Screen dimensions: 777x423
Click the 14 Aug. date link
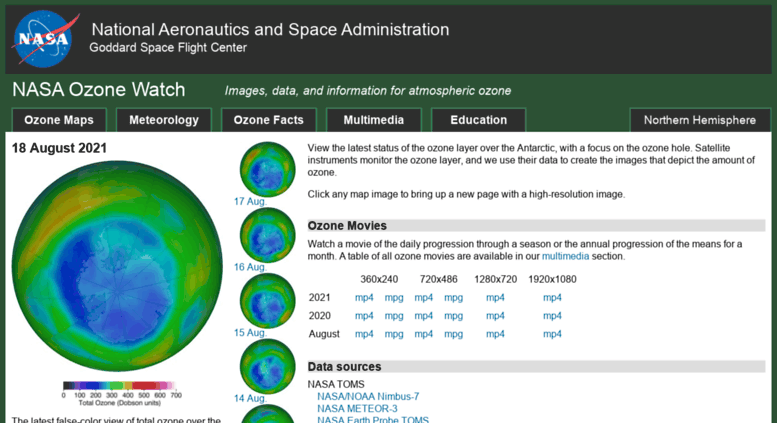point(250,398)
